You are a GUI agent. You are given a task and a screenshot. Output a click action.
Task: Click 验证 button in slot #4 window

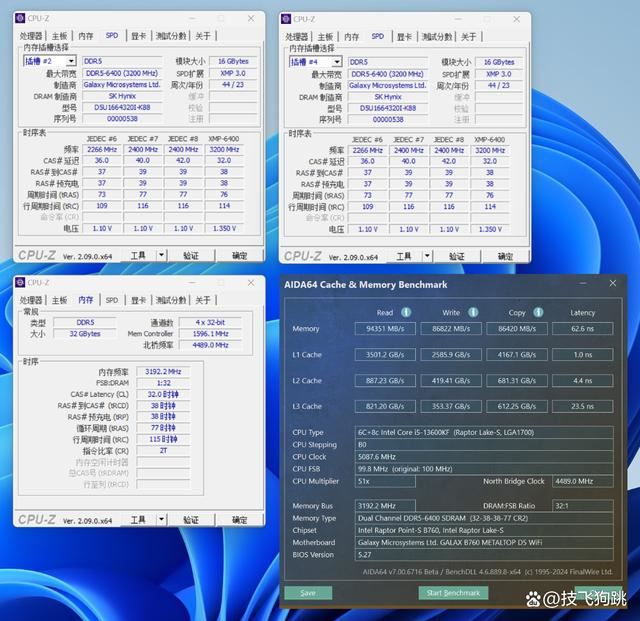coord(457,255)
